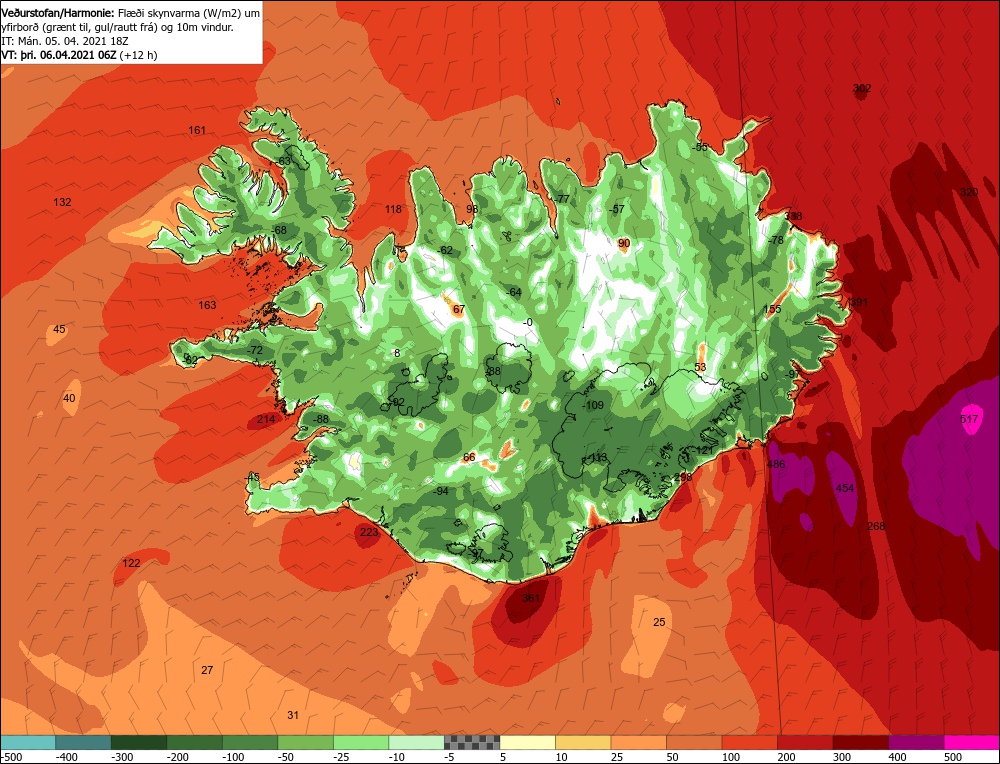Click the -55 value in northeast Iceland

700,147
